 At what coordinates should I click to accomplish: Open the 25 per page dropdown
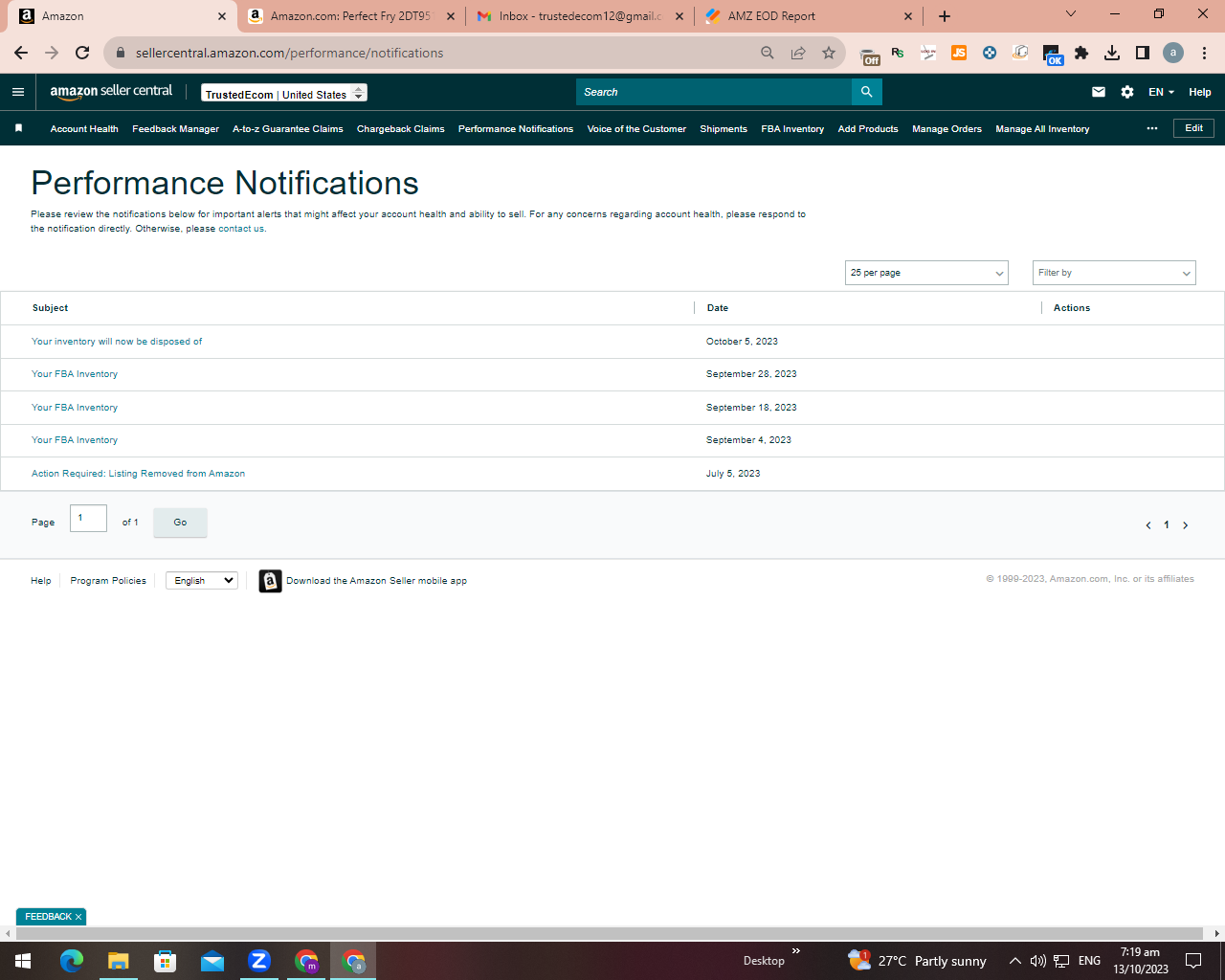[926, 273]
